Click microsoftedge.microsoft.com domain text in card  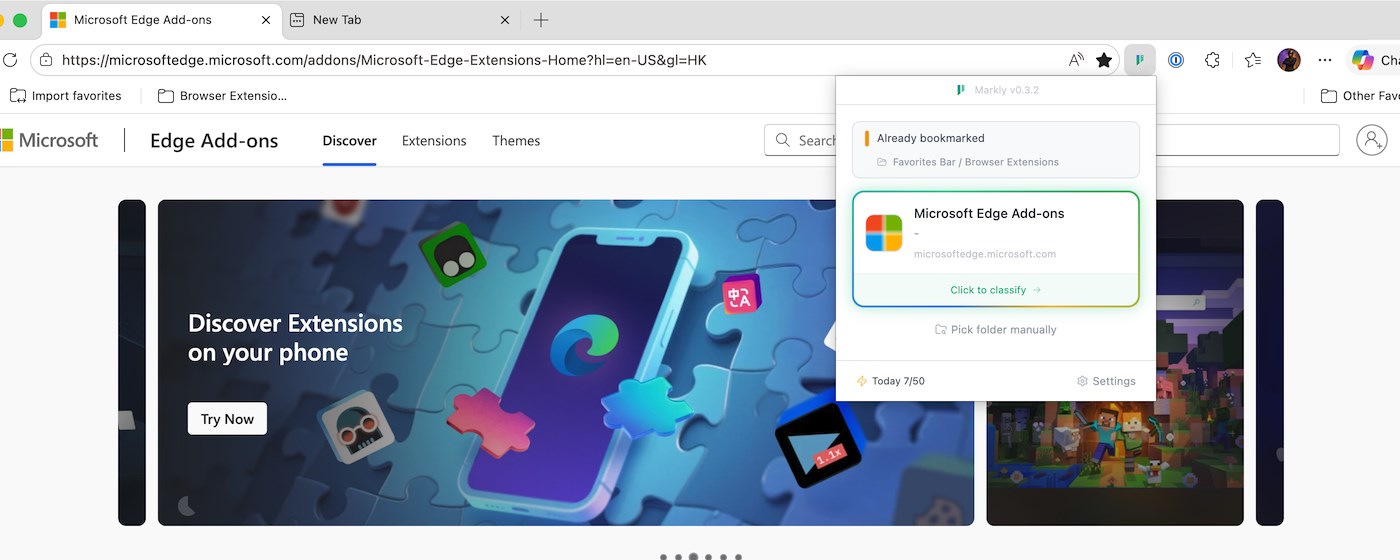pyautogui.click(x=985, y=254)
